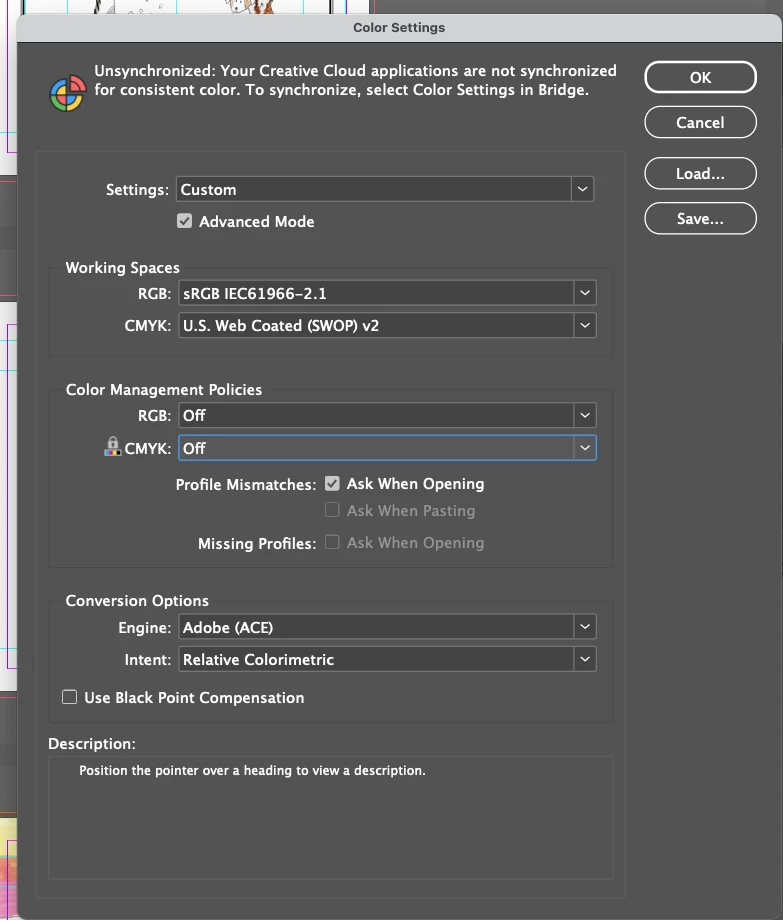Viewport: 783px width, 920px height.
Task: Click the OK button
Action: coord(700,77)
